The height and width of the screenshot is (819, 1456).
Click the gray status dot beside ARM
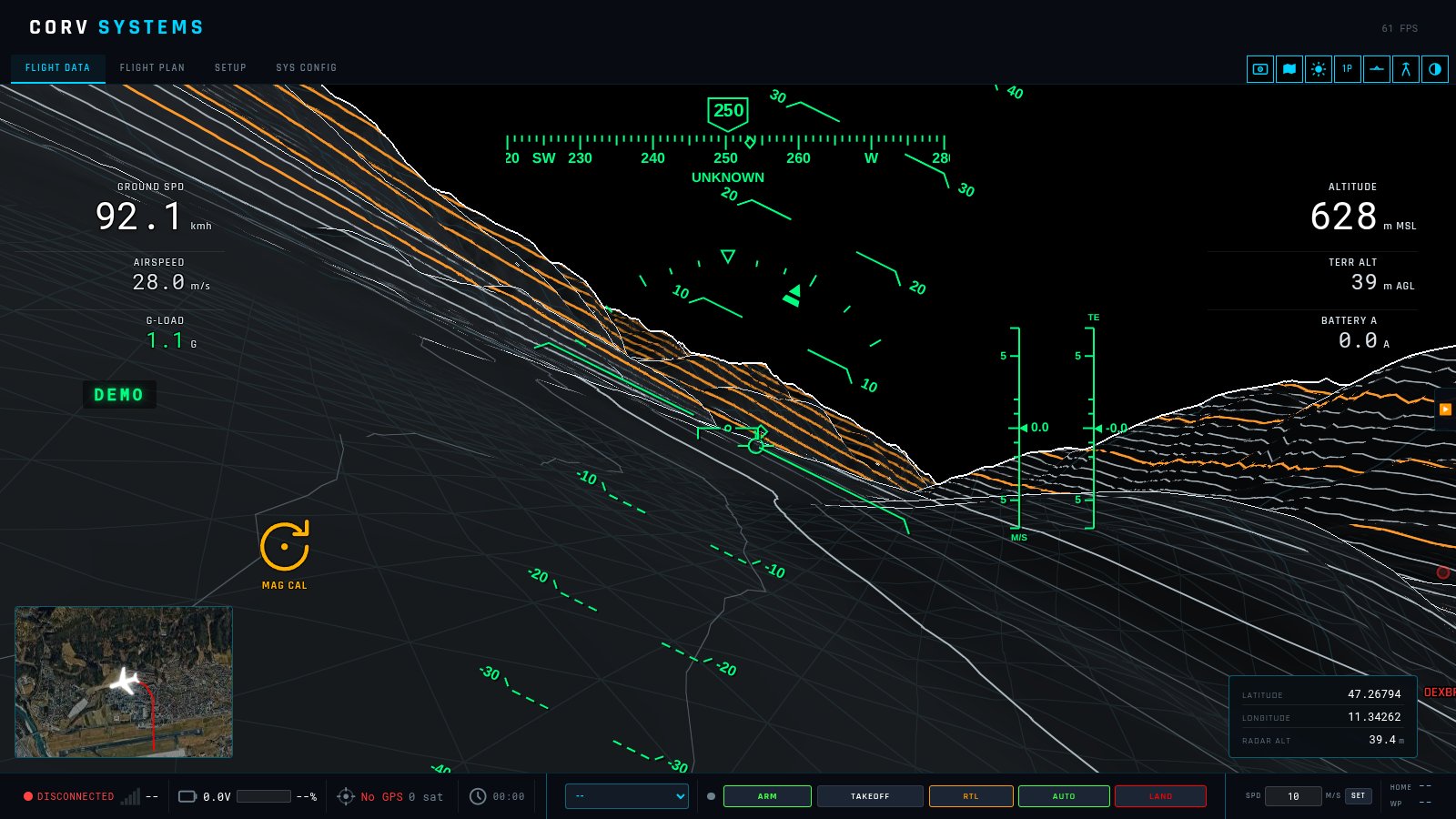coord(711,796)
